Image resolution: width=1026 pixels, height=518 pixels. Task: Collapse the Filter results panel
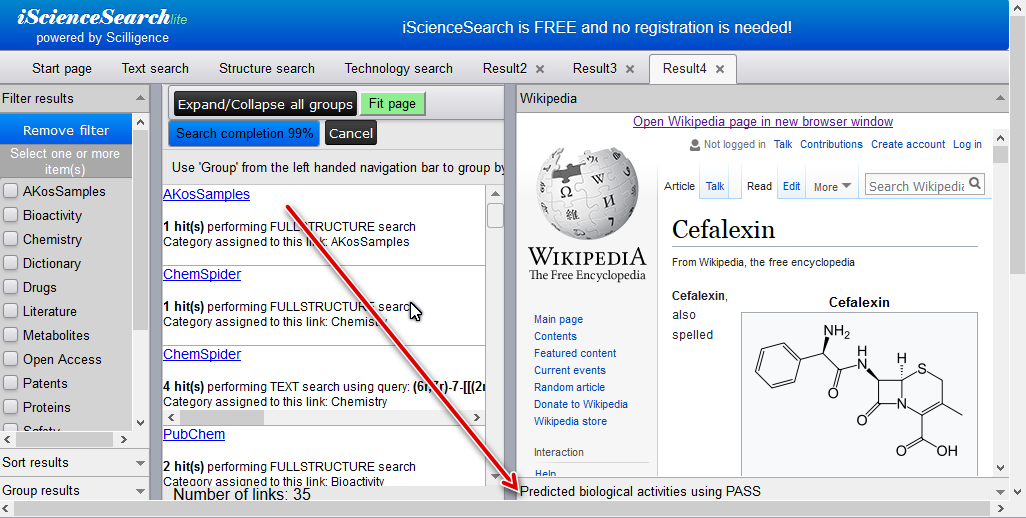(x=140, y=98)
